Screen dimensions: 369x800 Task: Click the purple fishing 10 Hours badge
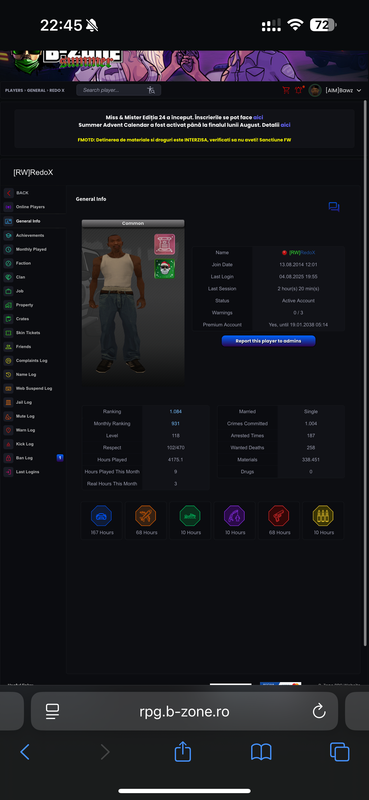click(x=235, y=520)
